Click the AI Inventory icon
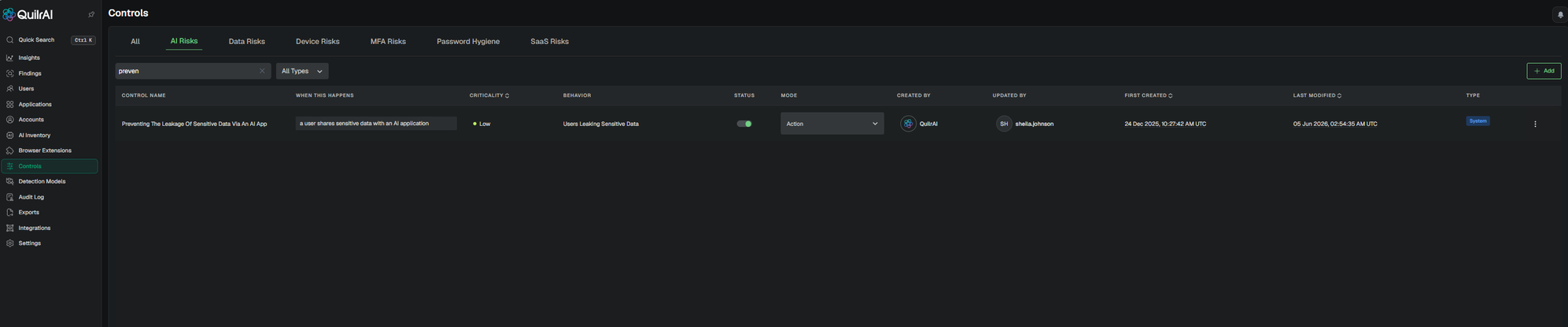 coord(9,135)
